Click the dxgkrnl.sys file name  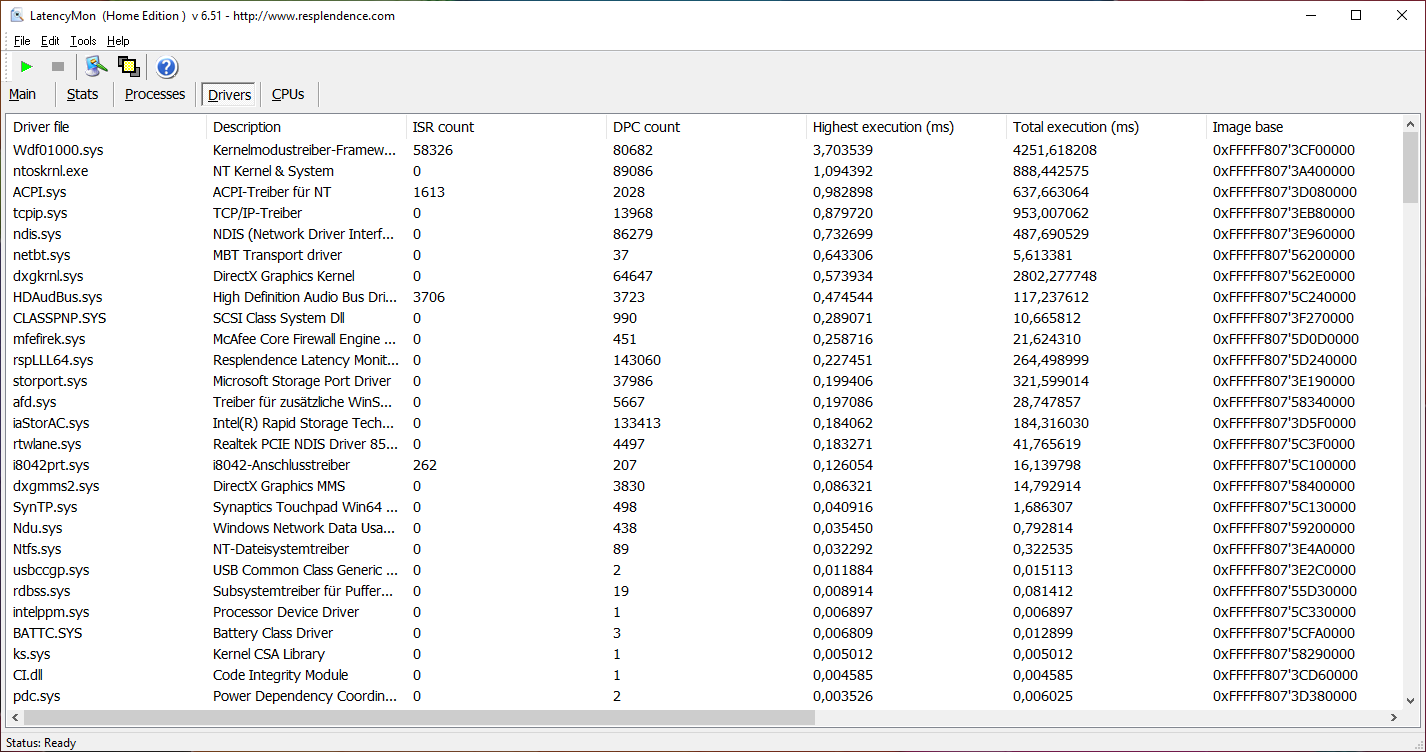click(48, 276)
